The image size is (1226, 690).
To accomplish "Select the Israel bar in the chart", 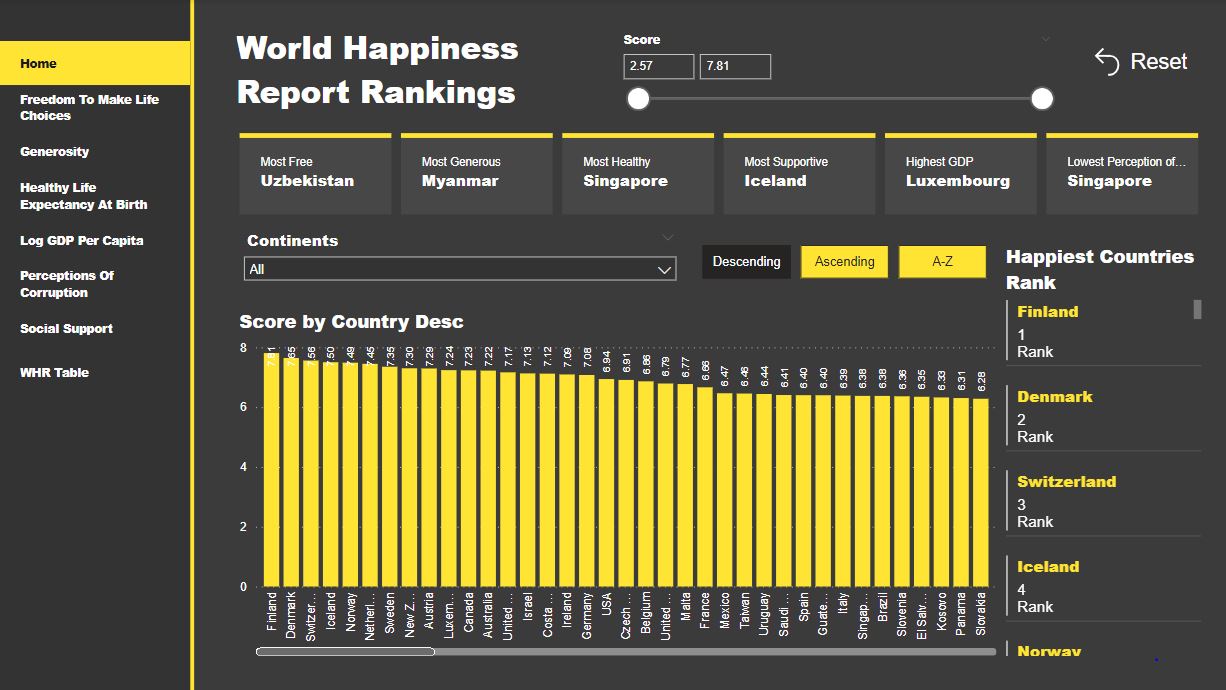I will point(528,480).
